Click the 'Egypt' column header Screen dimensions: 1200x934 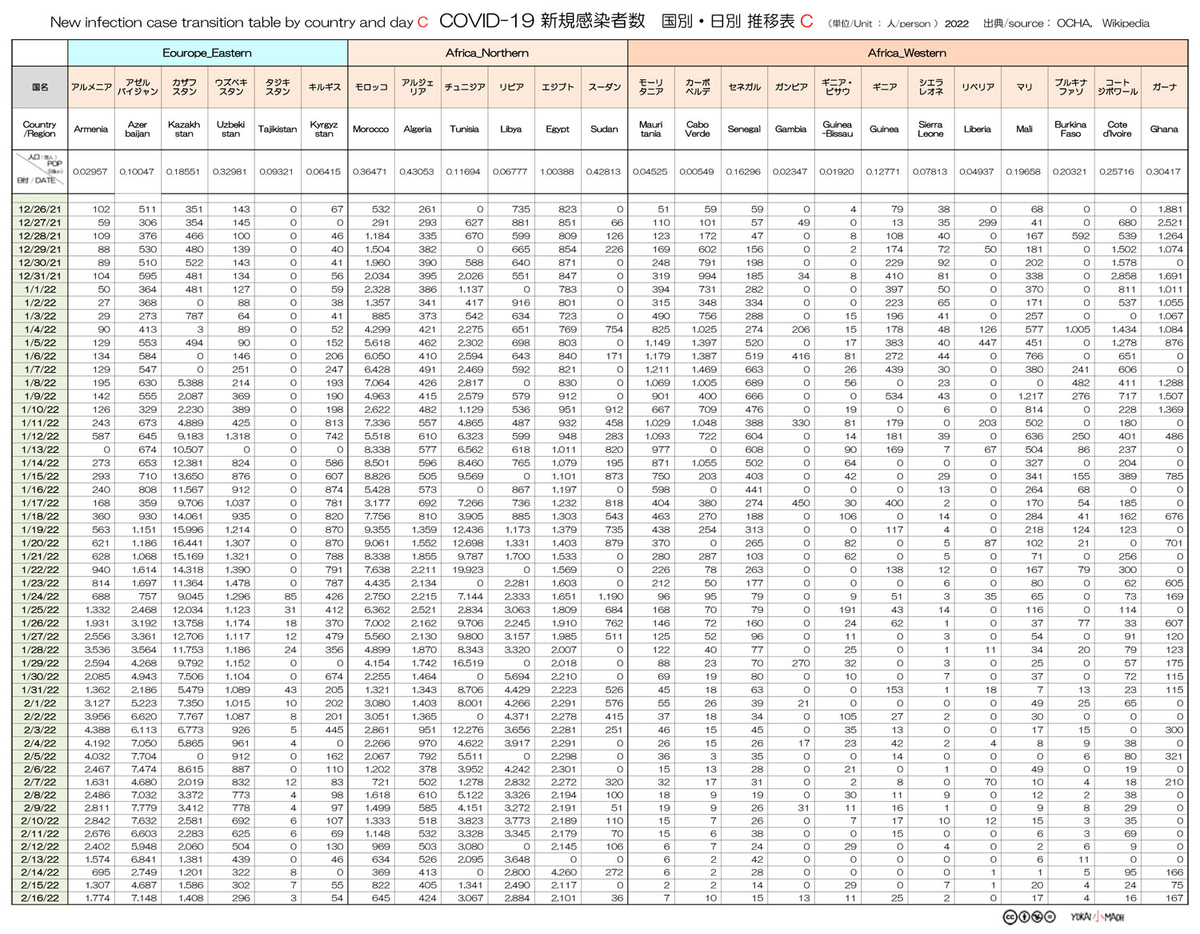coord(557,129)
